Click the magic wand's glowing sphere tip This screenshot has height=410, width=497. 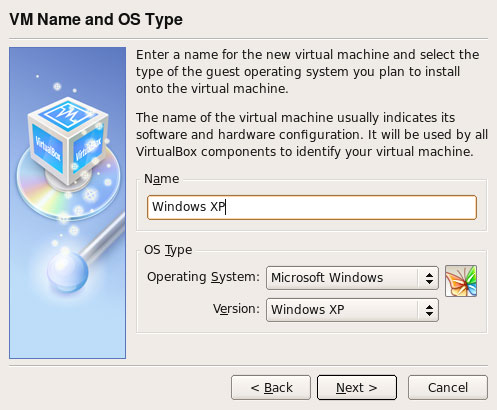68,272
